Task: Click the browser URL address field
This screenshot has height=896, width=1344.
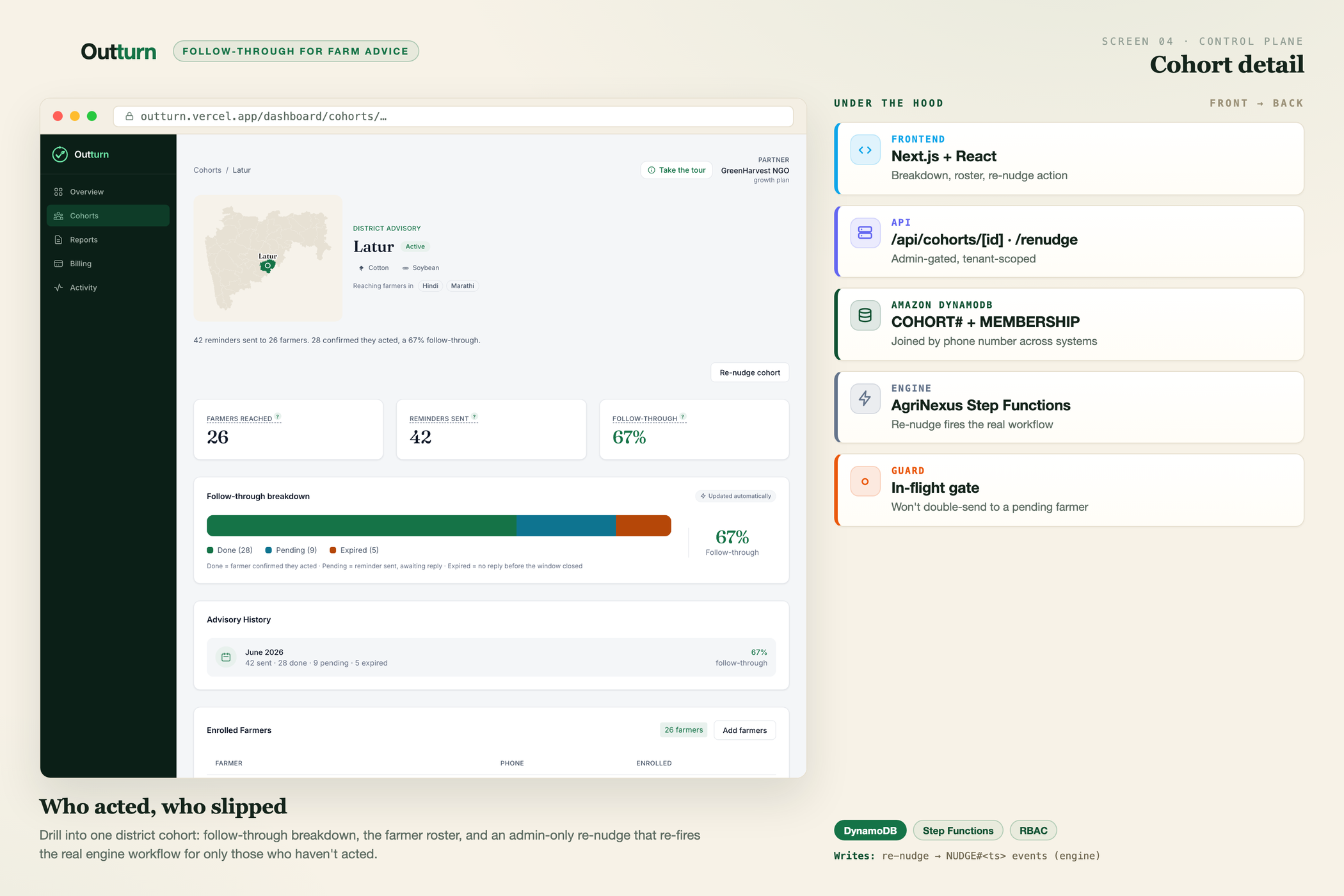Action: pyautogui.click(x=453, y=116)
